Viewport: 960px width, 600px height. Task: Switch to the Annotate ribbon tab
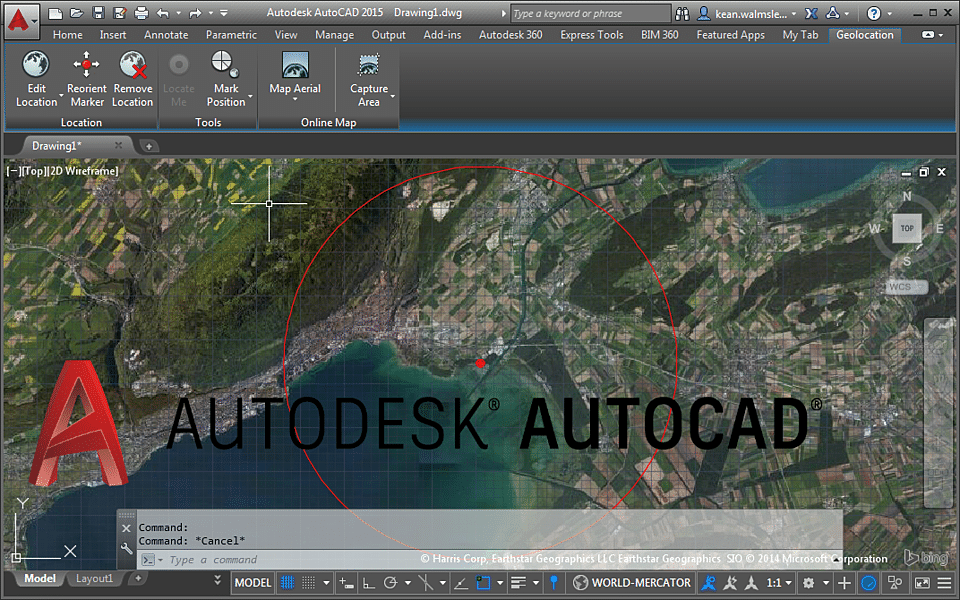coord(166,34)
